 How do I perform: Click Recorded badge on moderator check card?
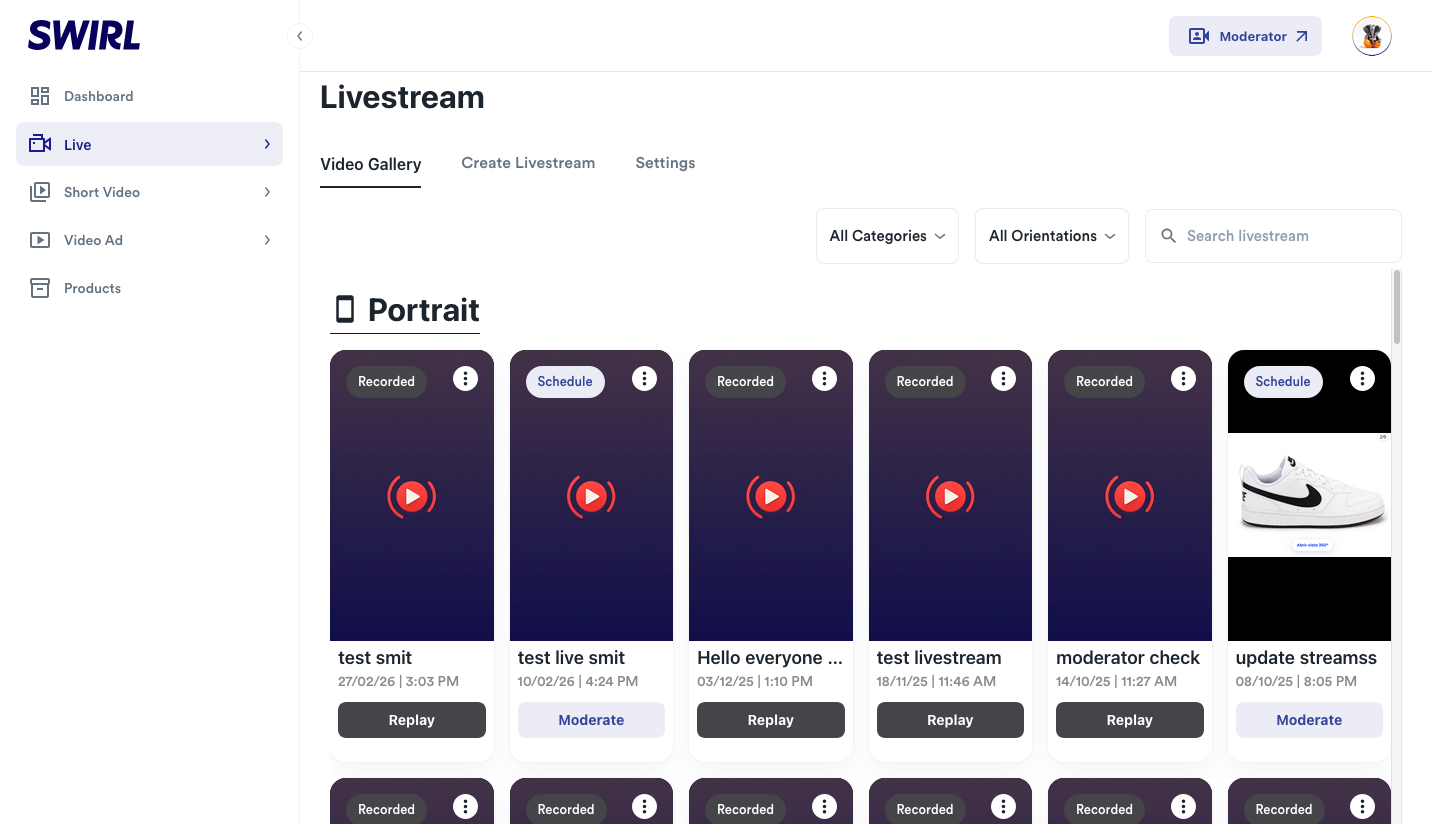coord(1104,382)
